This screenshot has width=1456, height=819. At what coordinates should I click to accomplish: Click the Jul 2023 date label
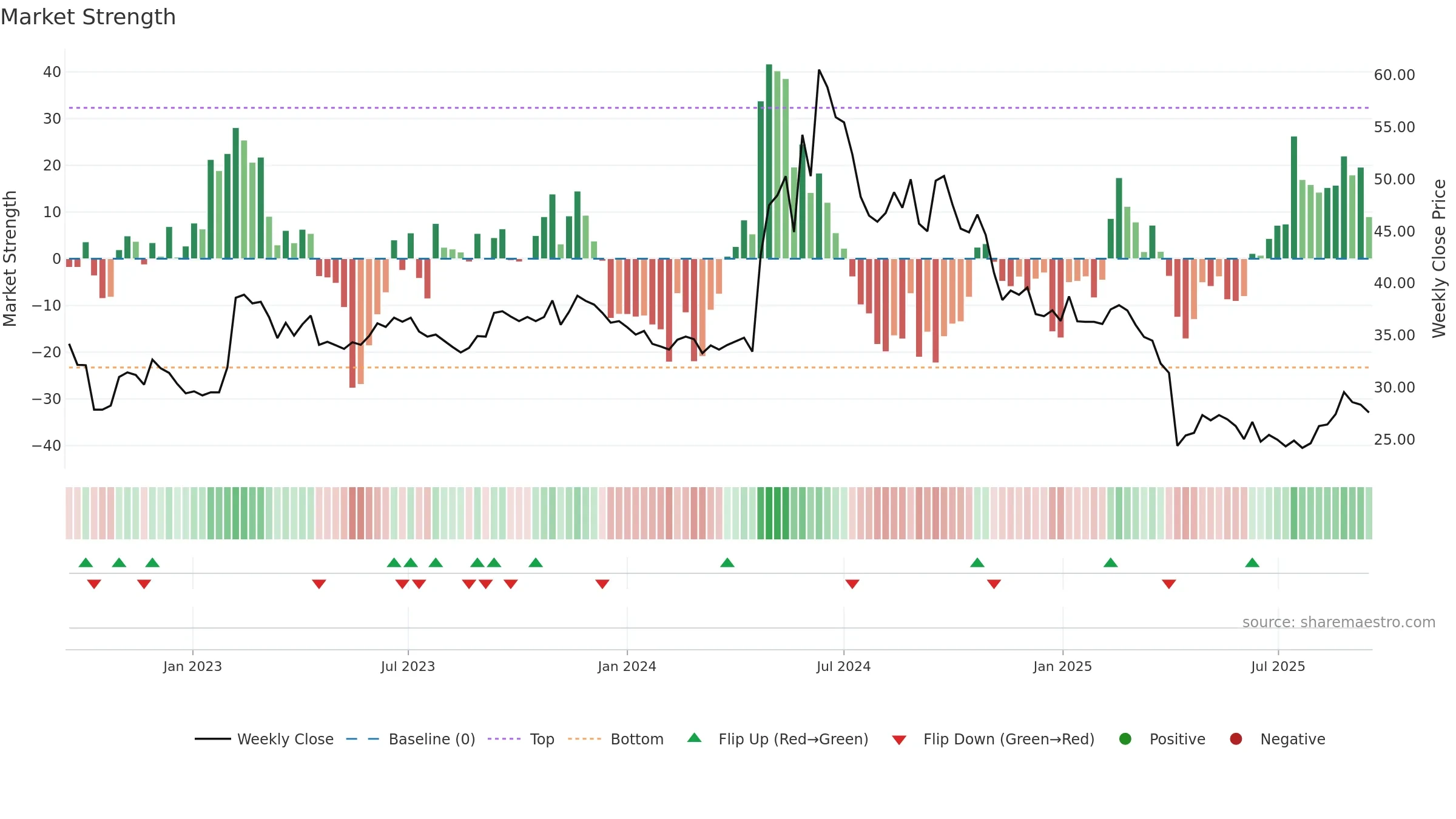point(408,666)
